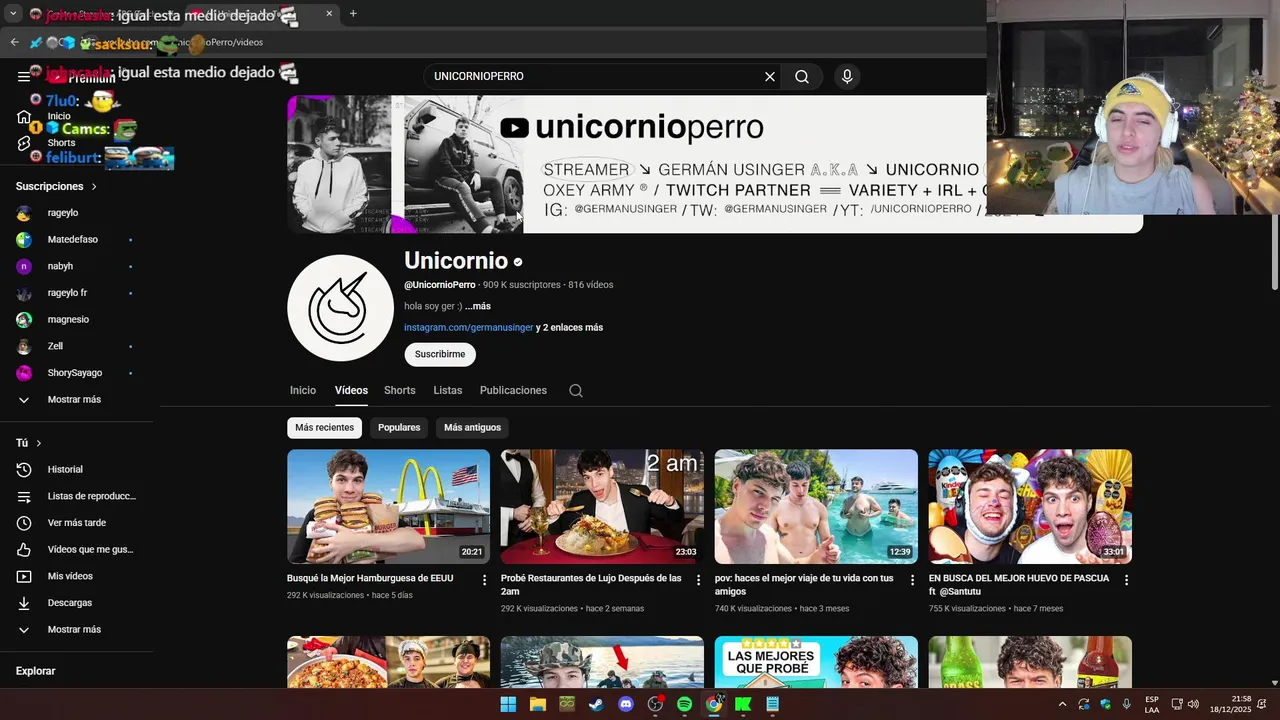Click the Unicornio channel avatar
The image size is (1280, 720).
coord(340,308)
